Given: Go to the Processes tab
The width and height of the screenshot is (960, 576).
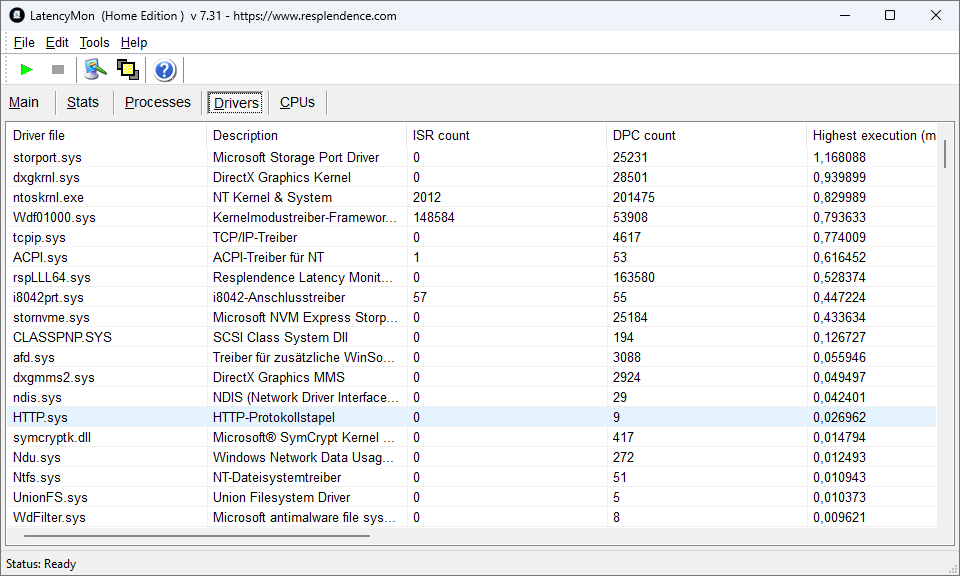Looking at the screenshot, I should [157, 102].
